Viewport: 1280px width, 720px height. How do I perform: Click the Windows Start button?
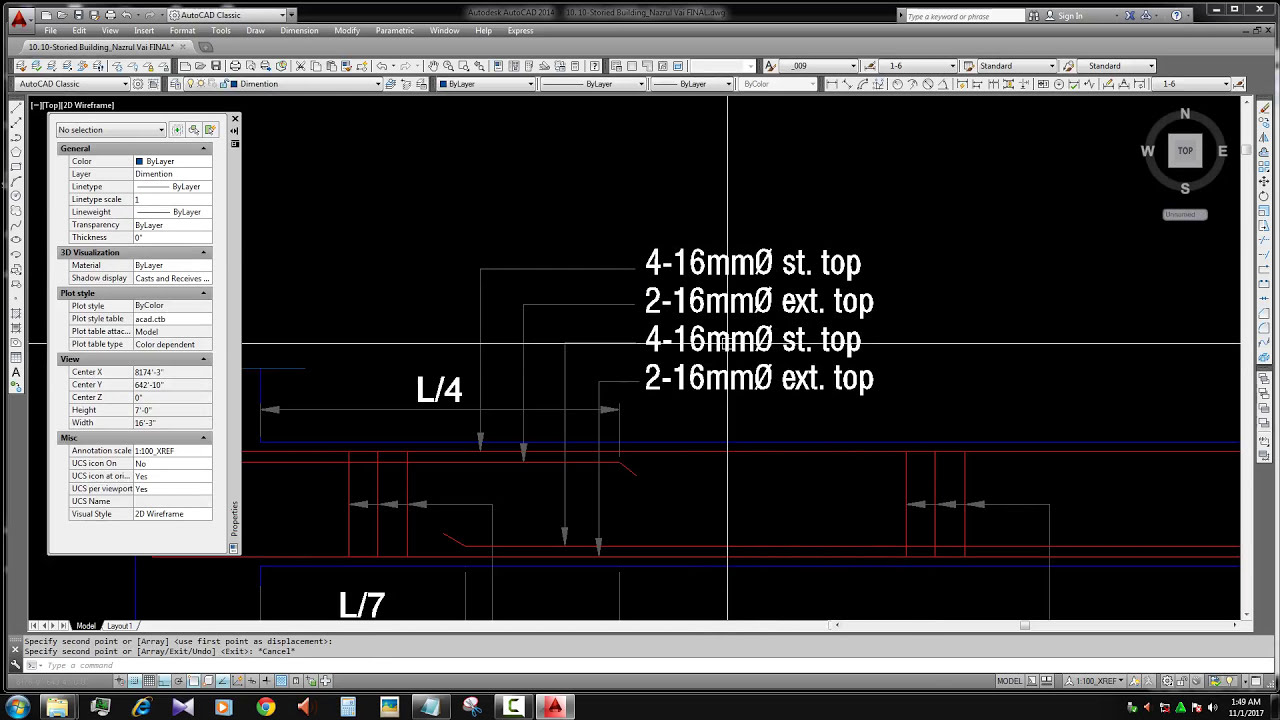click(18, 707)
